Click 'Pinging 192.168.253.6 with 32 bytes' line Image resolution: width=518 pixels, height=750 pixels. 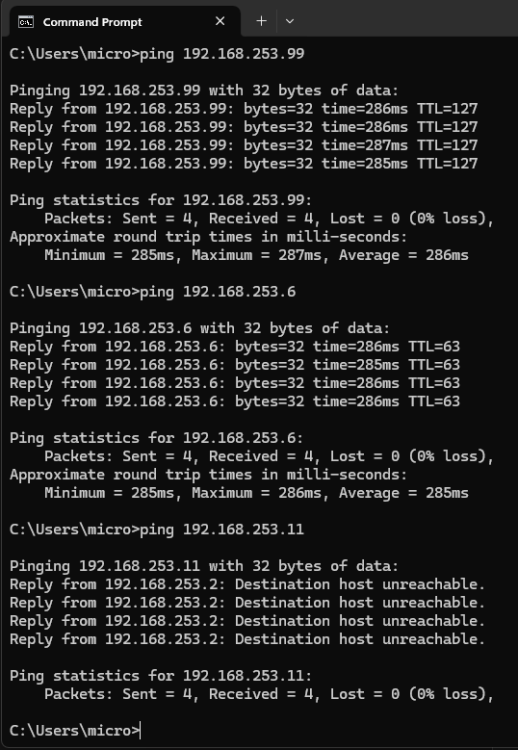[x=199, y=328]
